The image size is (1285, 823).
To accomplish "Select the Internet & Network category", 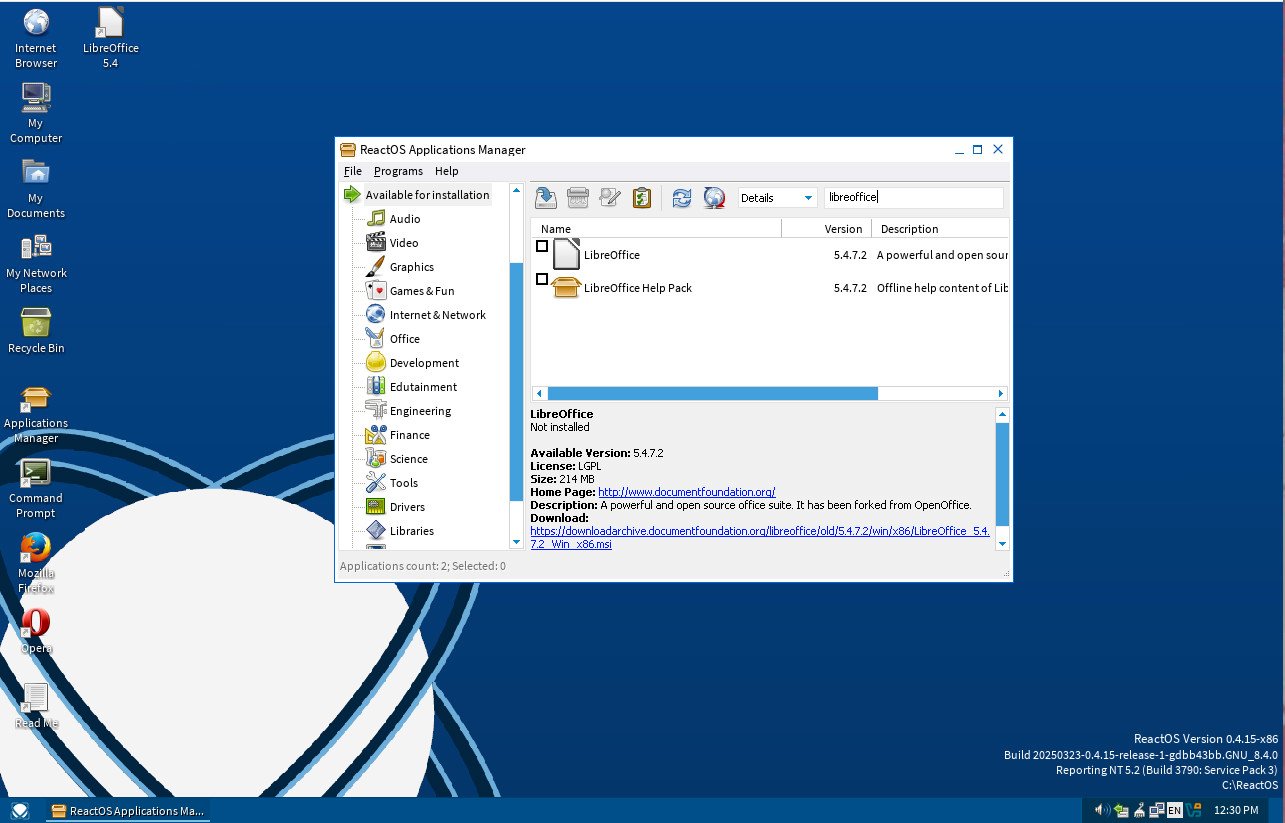I will click(426, 315).
